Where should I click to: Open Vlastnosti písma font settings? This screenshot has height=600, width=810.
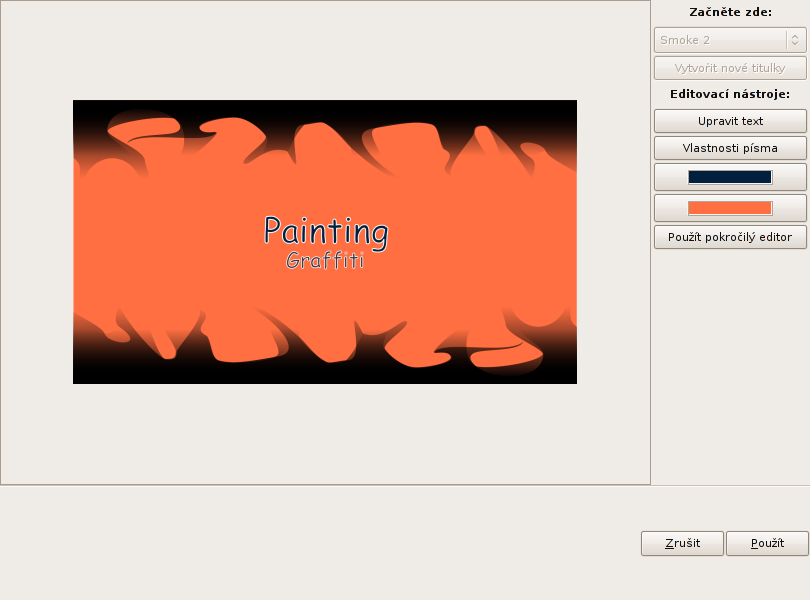pos(730,148)
